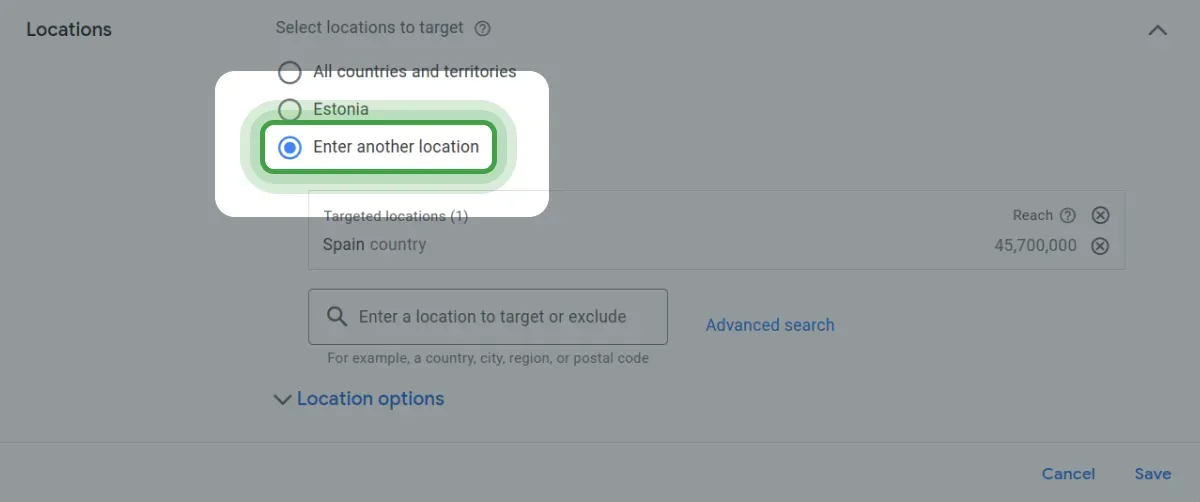The height and width of the screenshot is (502, 1200).
Task: Select 'All countries and territories' radio option
Action: (289, 72)
